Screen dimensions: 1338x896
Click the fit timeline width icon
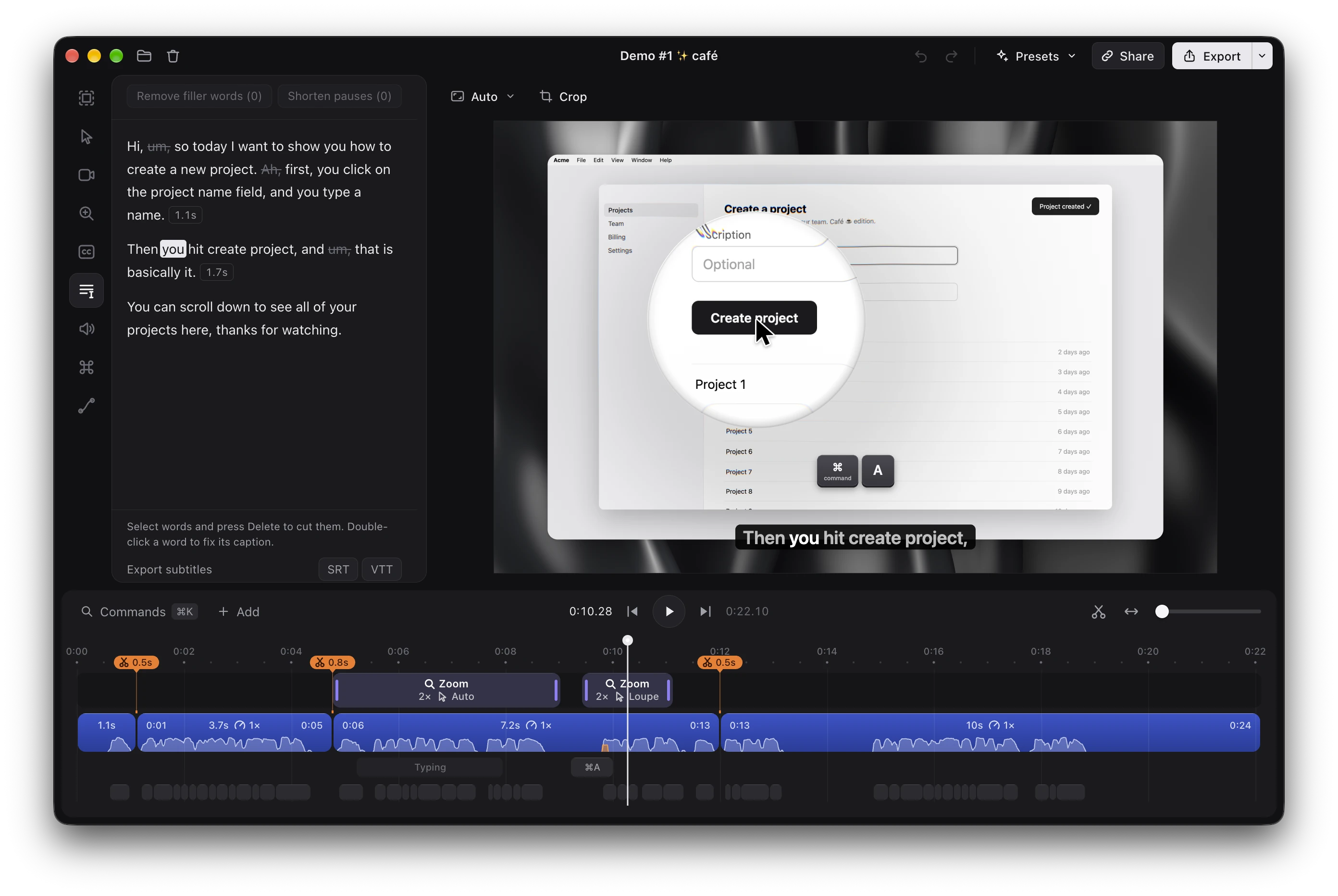[x=1131, y=611]
